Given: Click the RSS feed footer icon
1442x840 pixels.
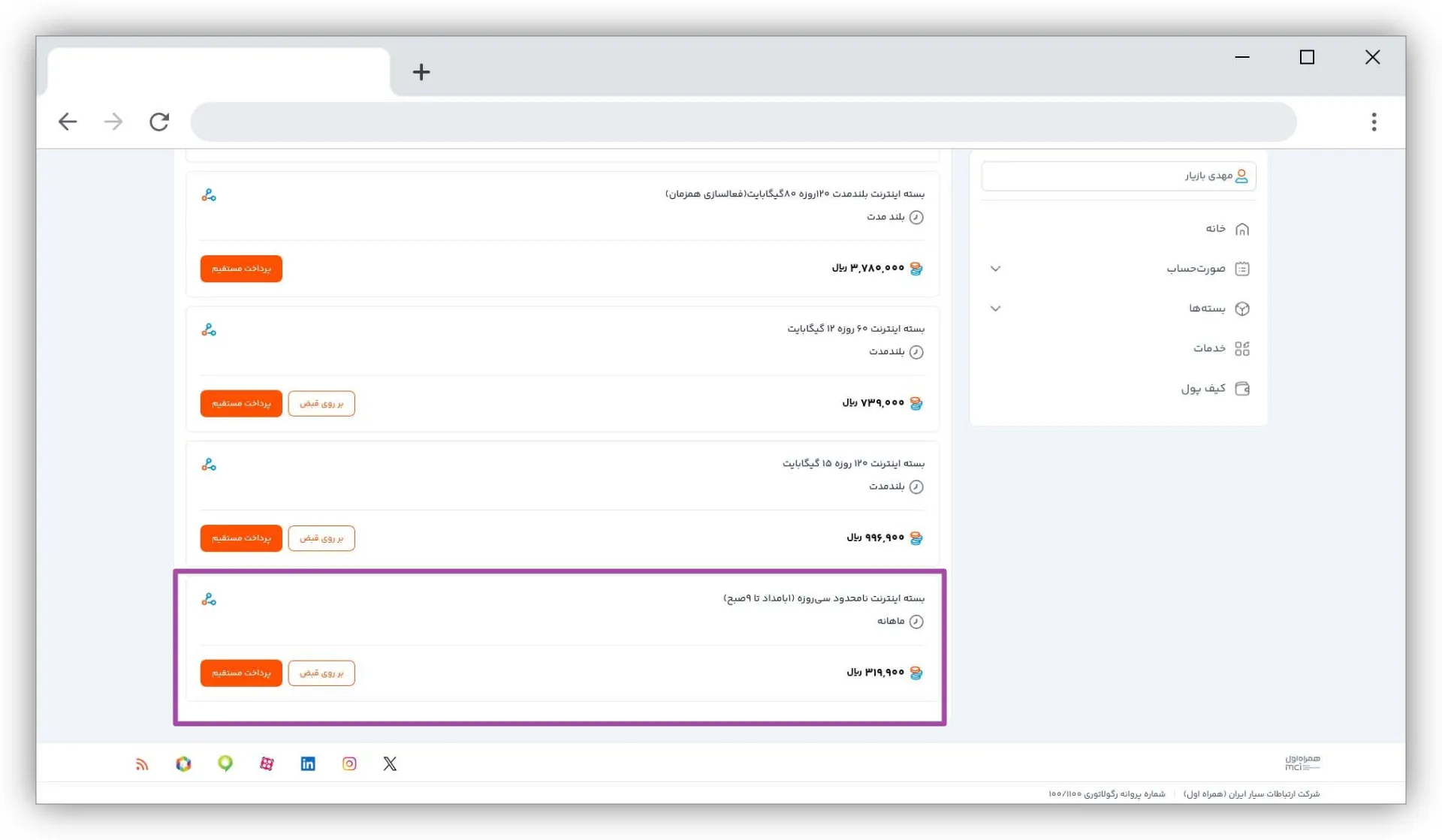Looking at the screenshot, I should point(142,764).
